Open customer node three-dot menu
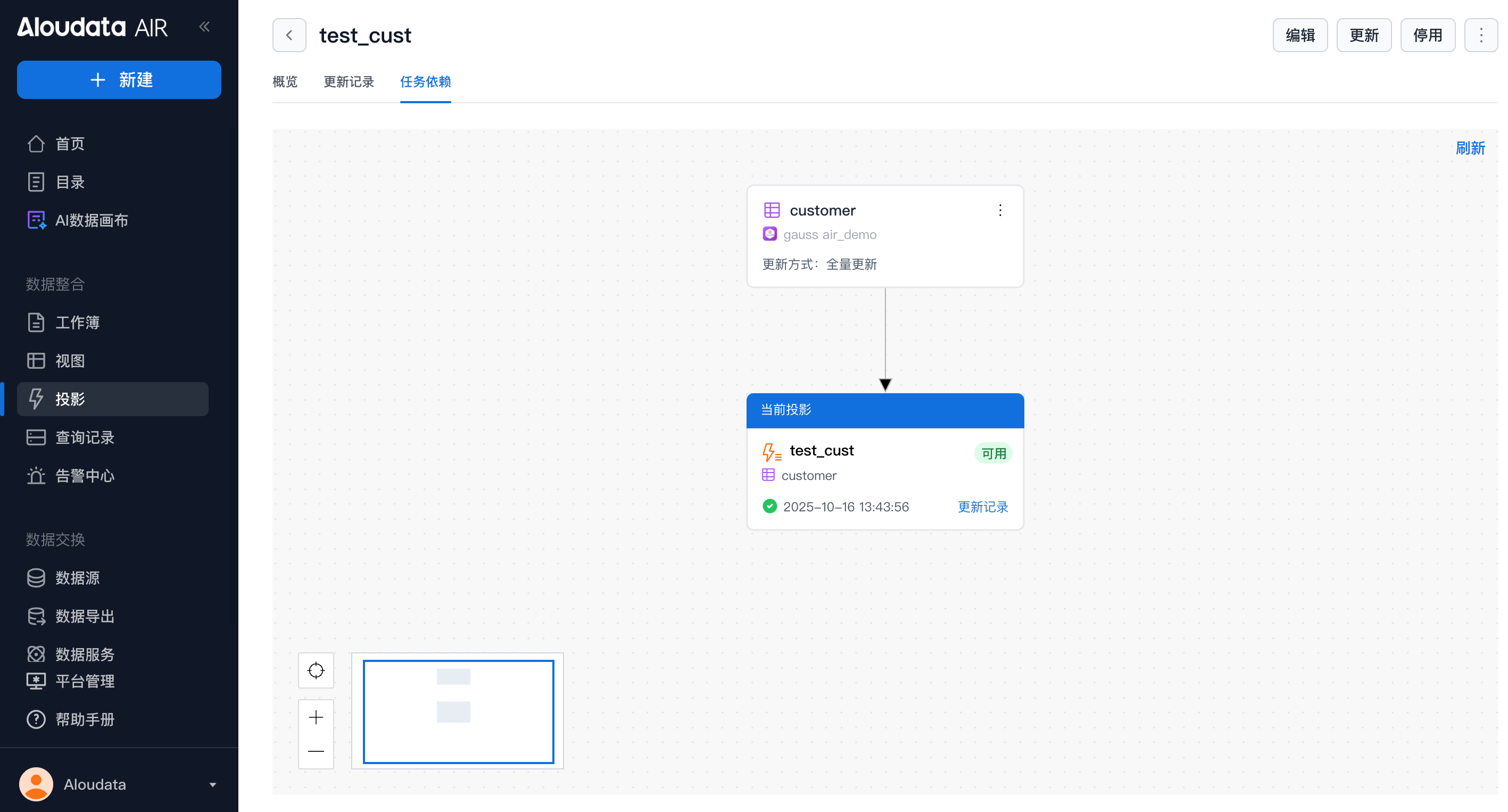 tap(1000, 210)
